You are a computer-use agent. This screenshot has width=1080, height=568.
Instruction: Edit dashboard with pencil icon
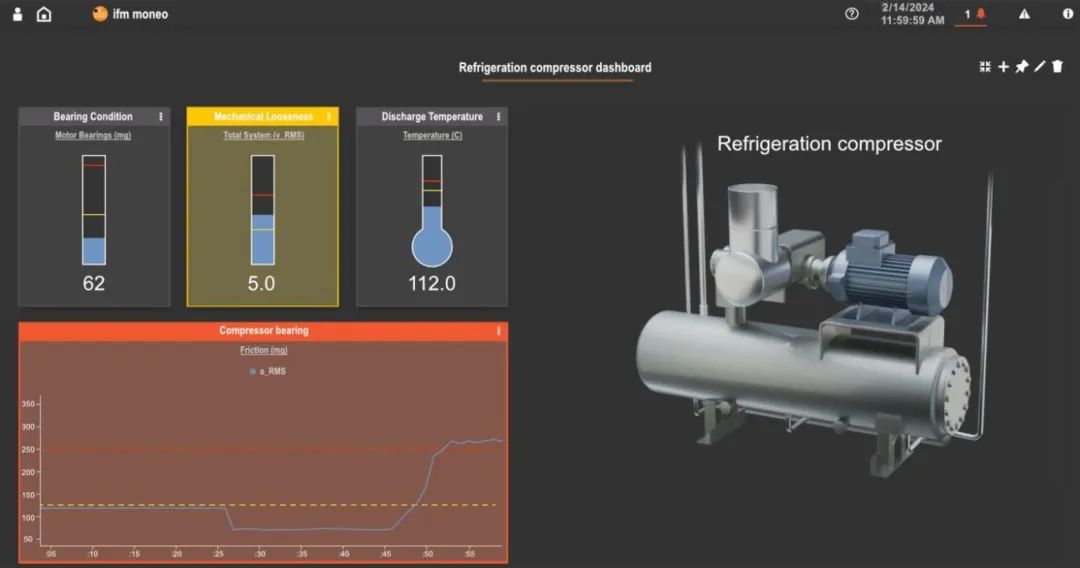click(1040, 67)
